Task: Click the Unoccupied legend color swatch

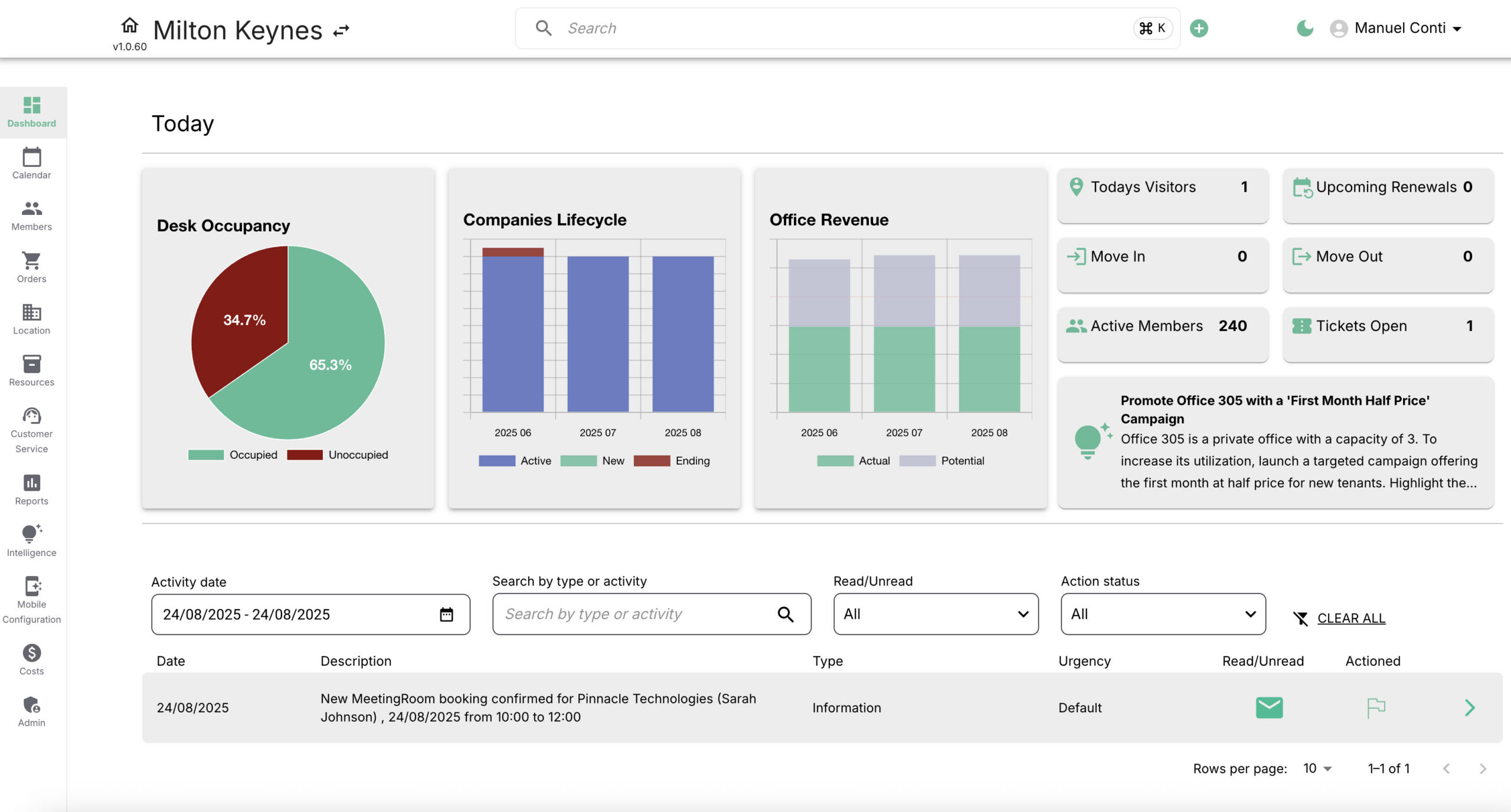Action: pos(305,454)
